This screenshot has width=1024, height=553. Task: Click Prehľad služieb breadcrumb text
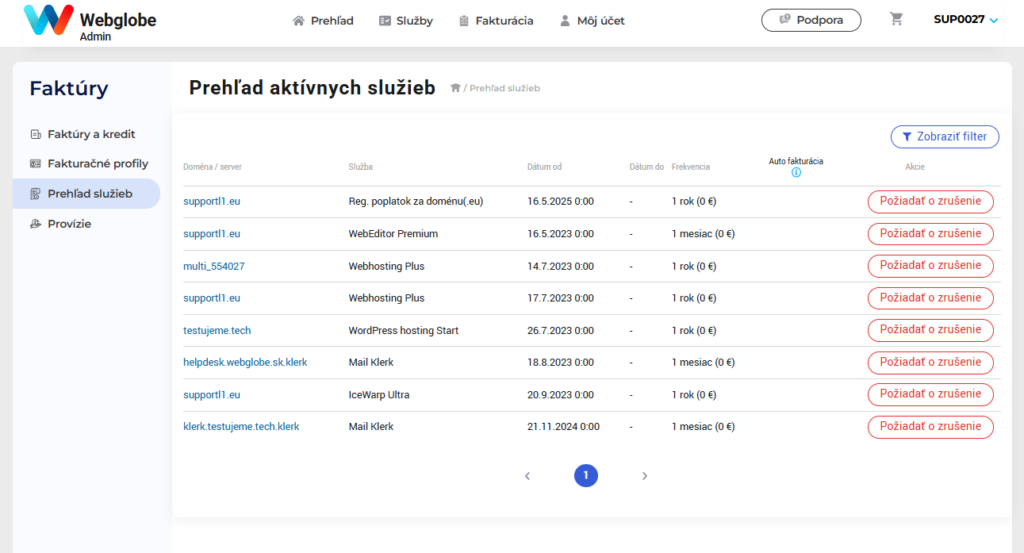click(x=505, y=88)
